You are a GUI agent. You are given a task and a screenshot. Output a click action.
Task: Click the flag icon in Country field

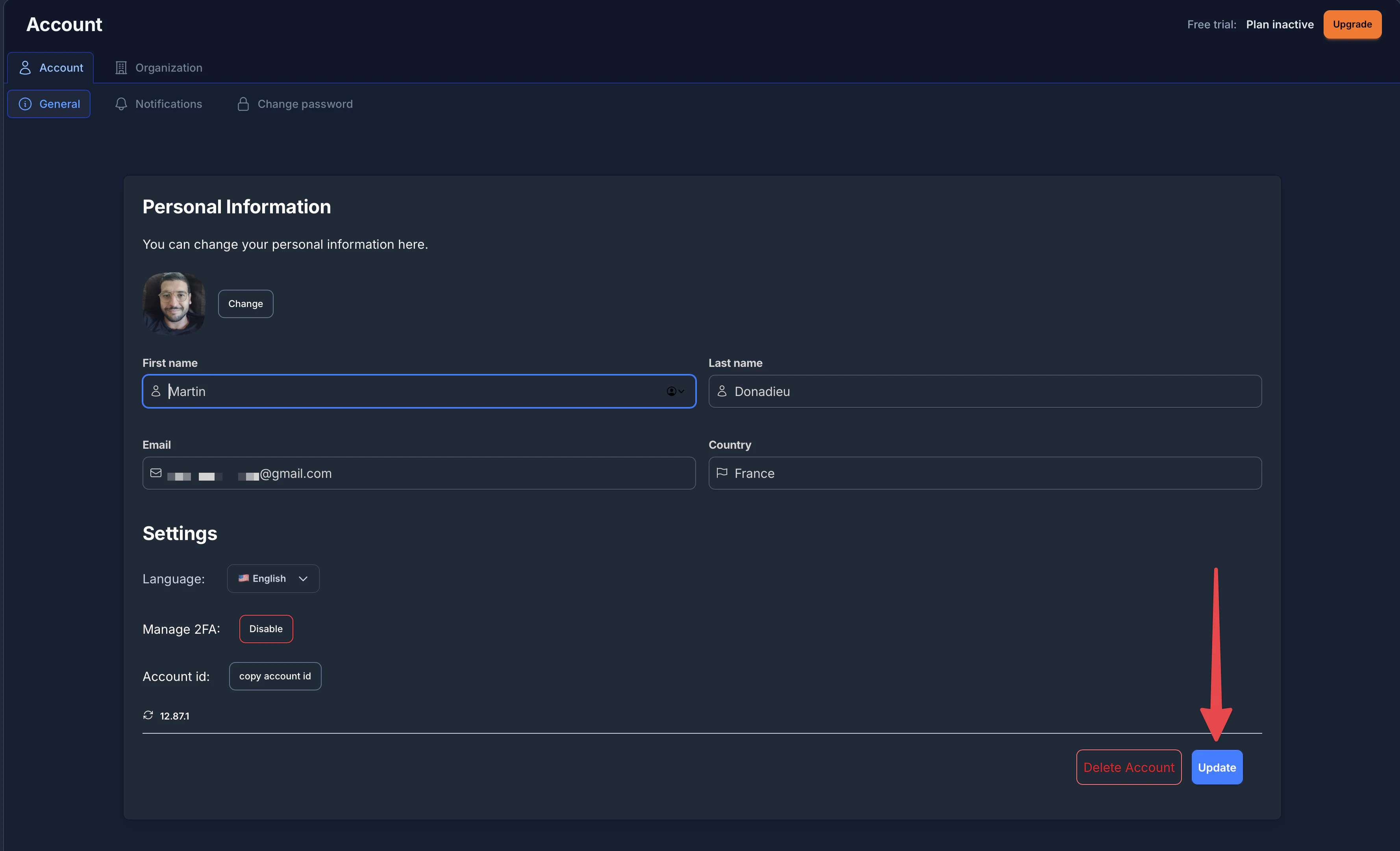[x=722, y=473]
